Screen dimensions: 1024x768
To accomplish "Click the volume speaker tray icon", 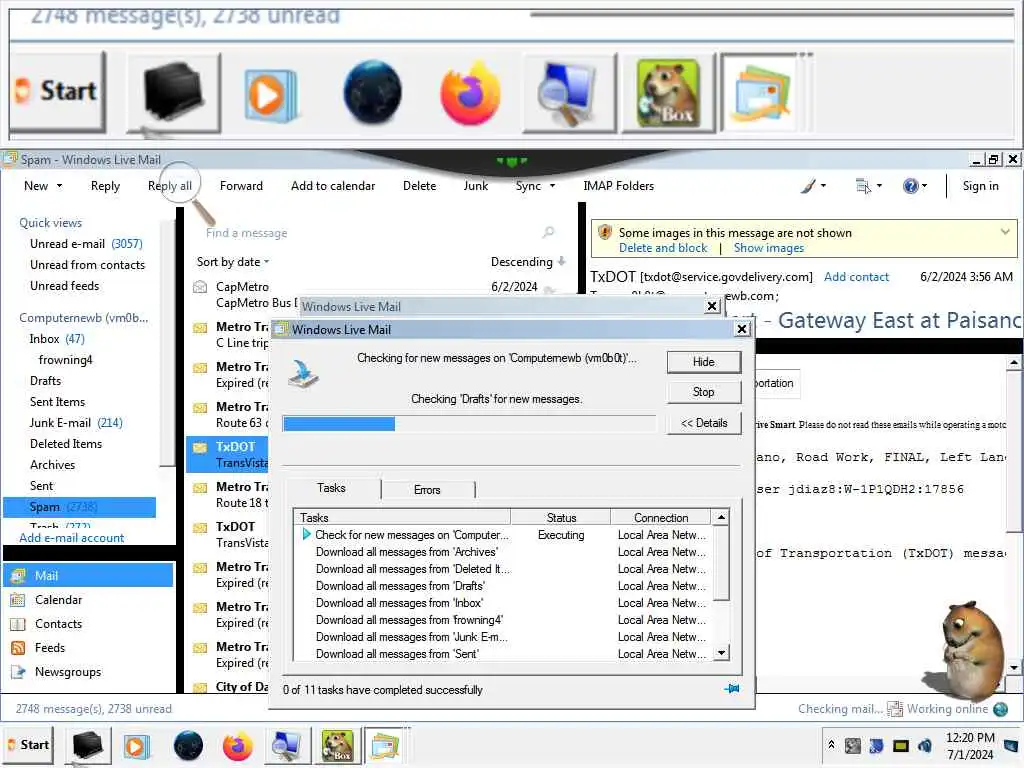I will 925,745.
